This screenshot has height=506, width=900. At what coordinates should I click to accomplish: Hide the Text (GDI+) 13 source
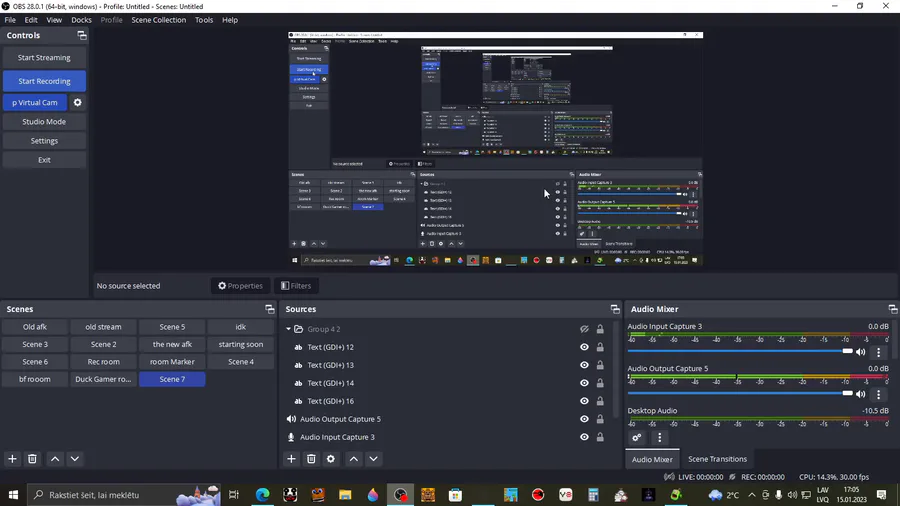584,365
